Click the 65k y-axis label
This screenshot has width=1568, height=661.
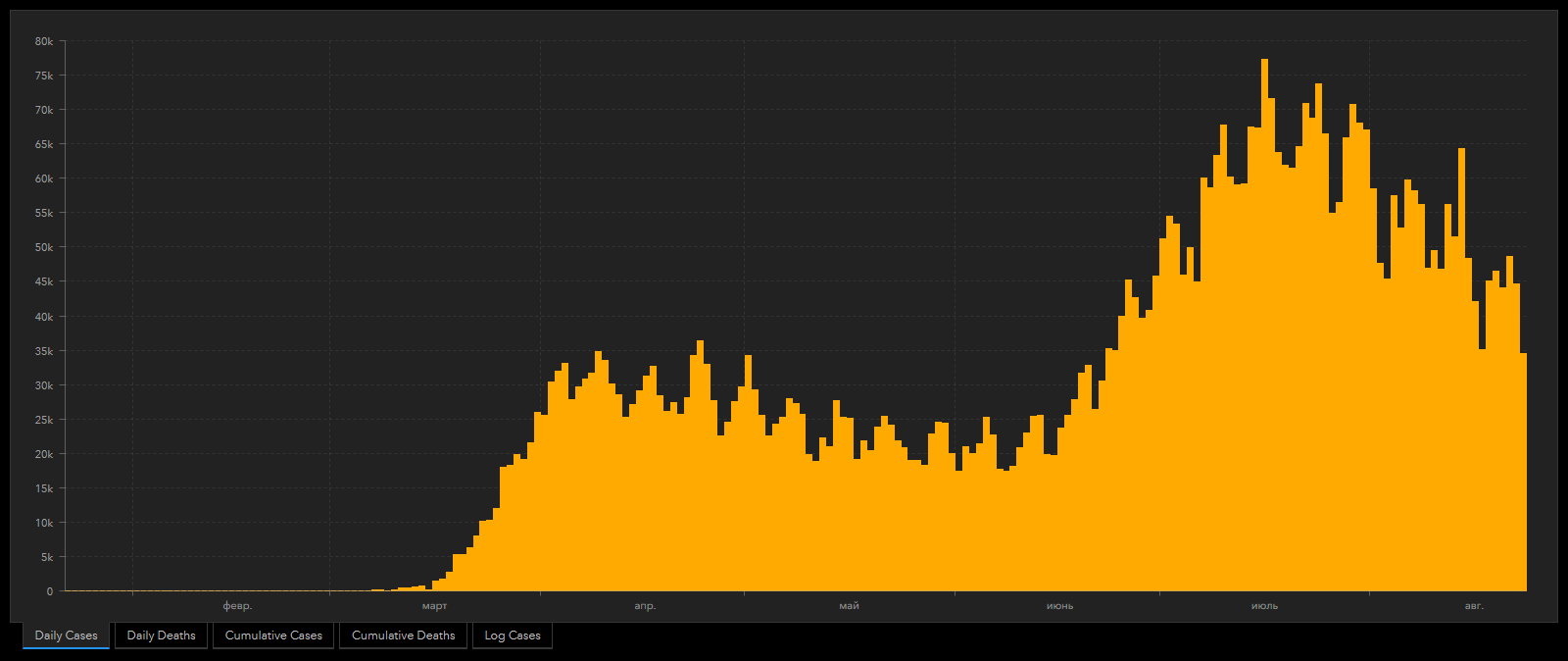[44, 144]
